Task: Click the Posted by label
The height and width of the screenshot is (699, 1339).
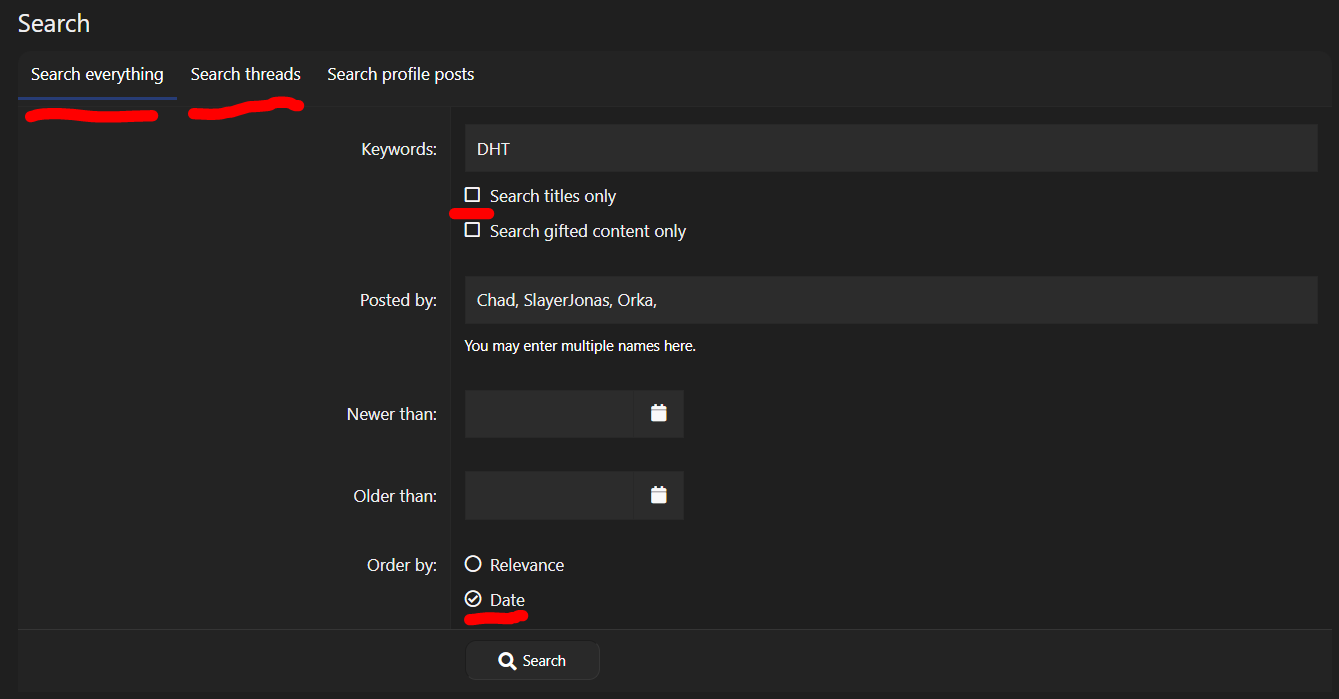Action: point(398,300)
